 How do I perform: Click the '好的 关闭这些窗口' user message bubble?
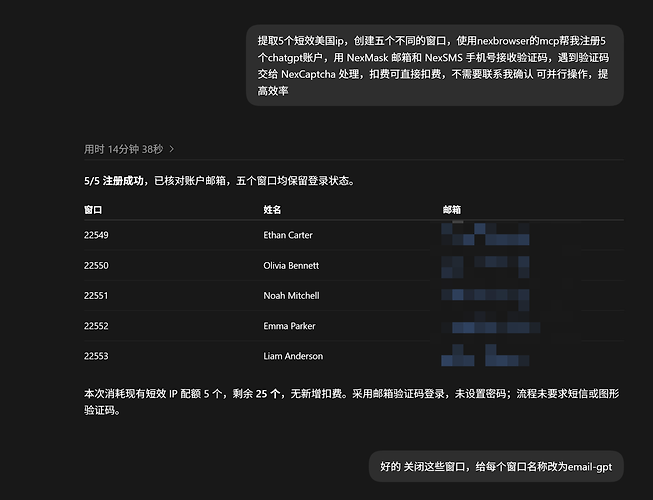pos(496,466)
